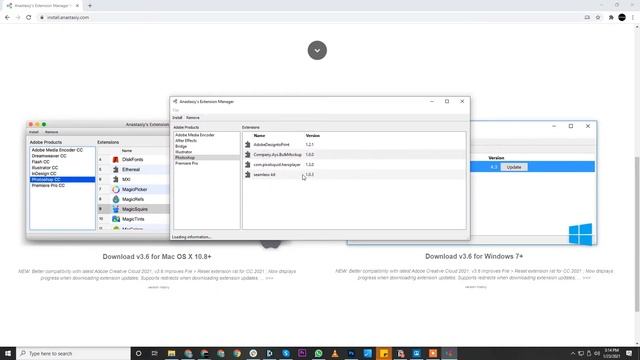
Task: Open the browser Extensions puzzle icon
Action: click(x=611, y=18)
